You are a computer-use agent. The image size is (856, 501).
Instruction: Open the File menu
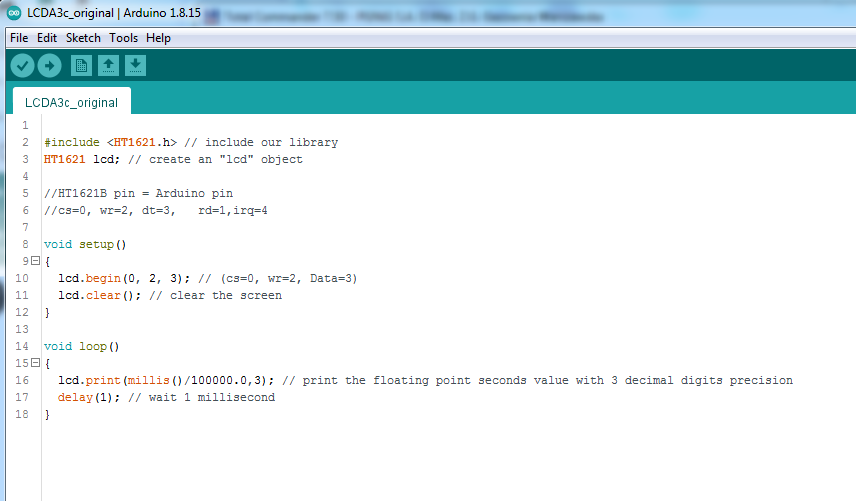19,38
